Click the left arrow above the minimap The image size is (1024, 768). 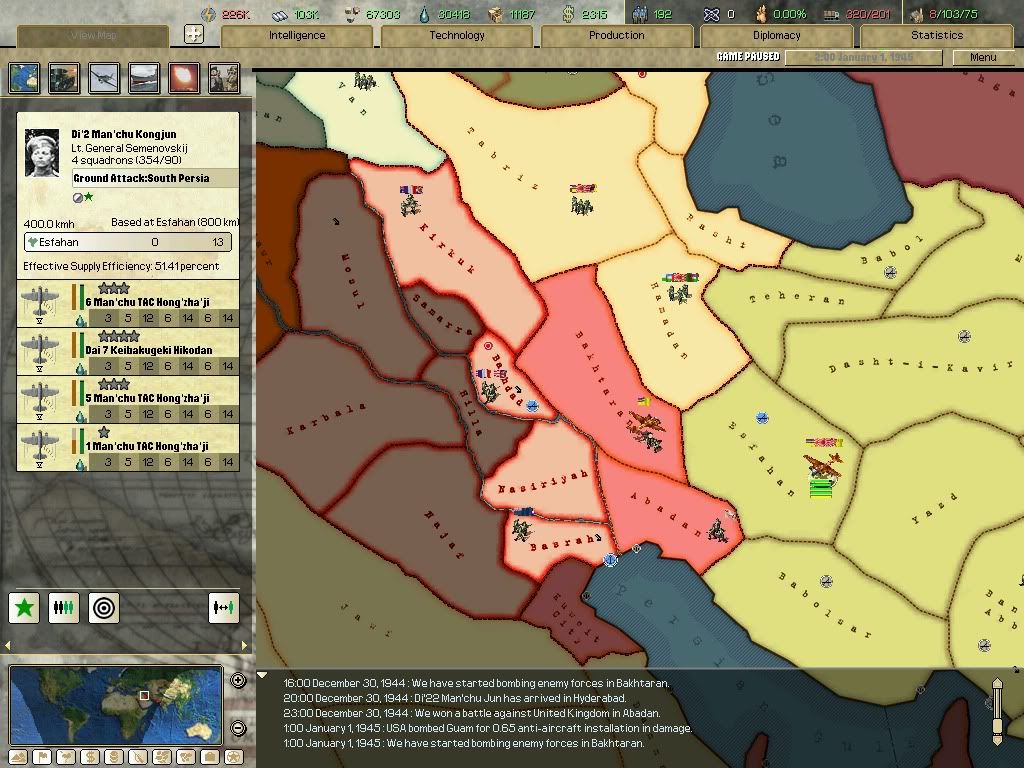[x=7, y=646]
